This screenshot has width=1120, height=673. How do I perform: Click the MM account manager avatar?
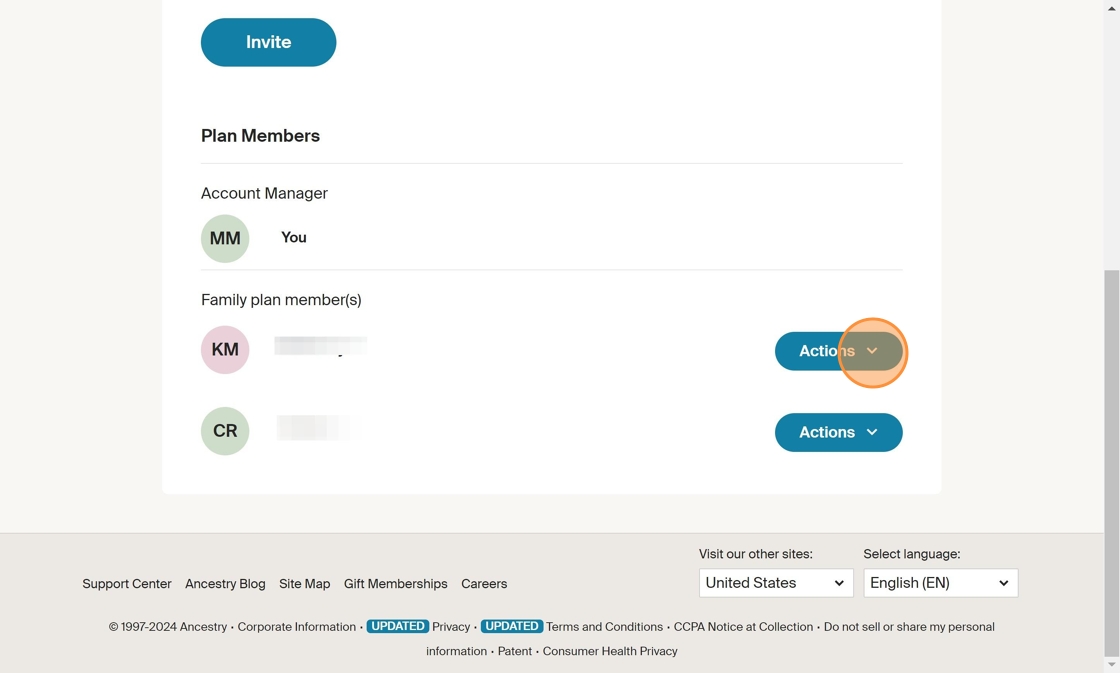point(225,239)
